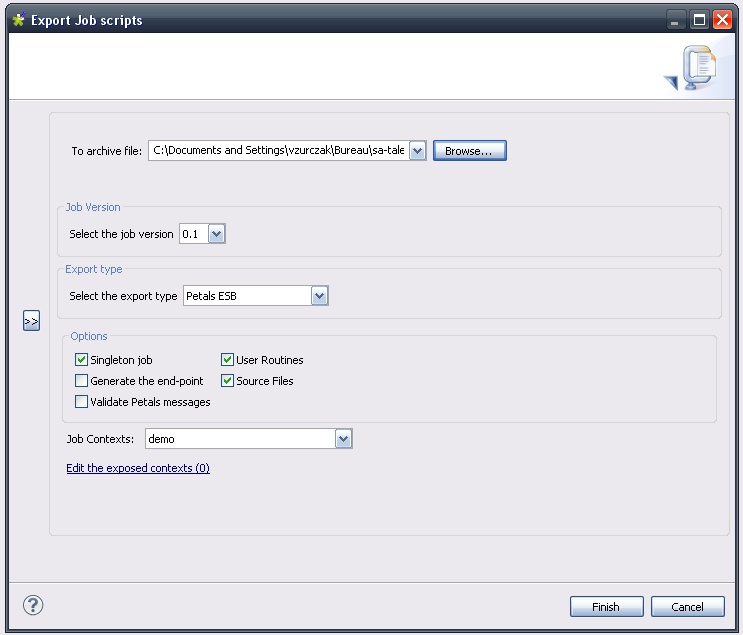Expand the side panel with >> button
This screenshot has width=743, height=635.
pos(31,321)
